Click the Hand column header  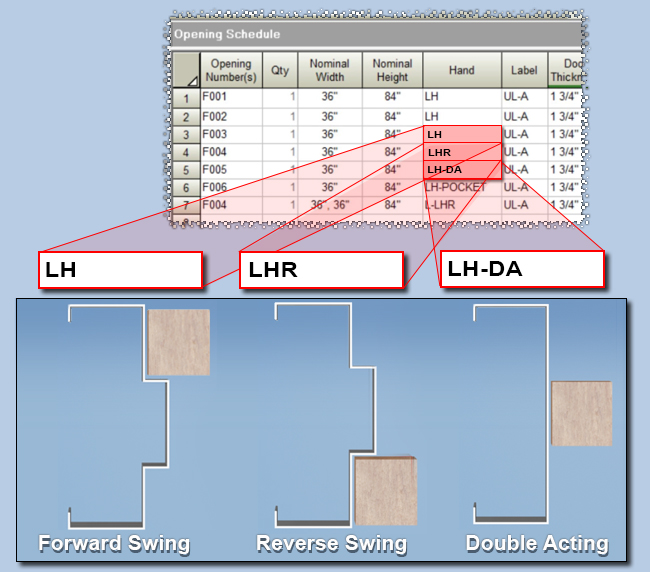[462, 70]
